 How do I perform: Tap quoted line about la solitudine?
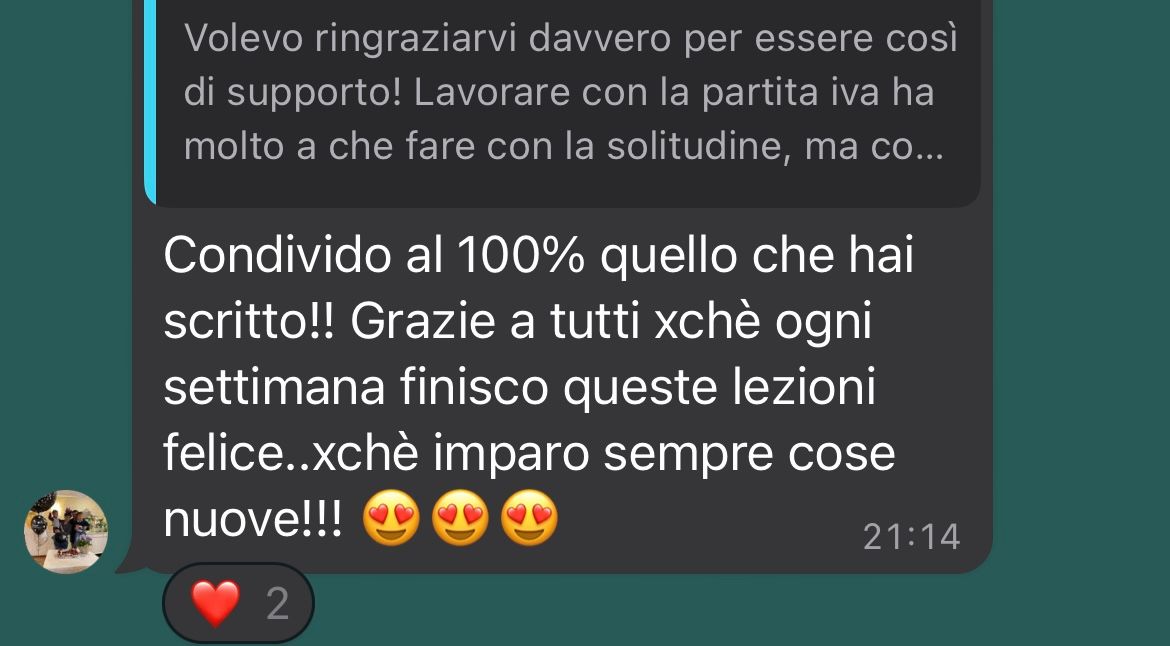563,146
